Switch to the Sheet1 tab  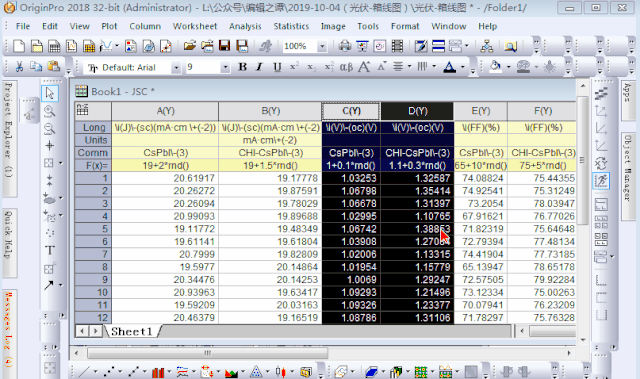coord(131,331)
